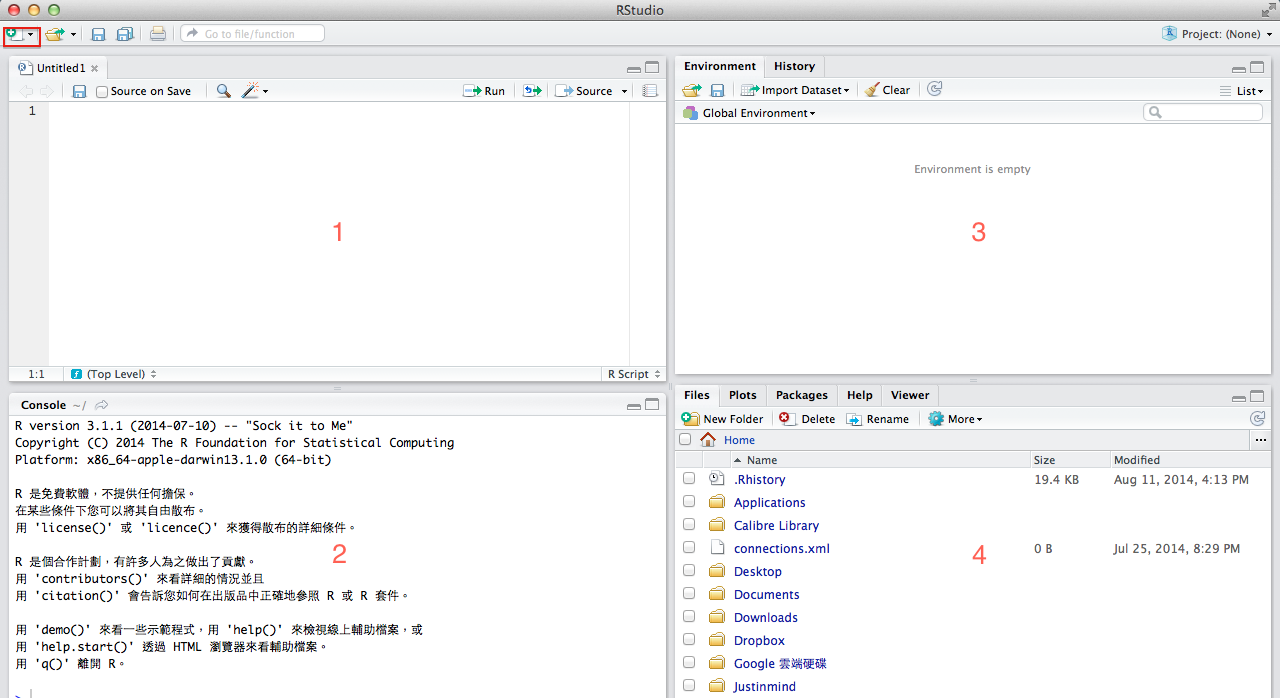Open the New File dropdown arrow
This screenshot has width=1280, height=698.
click(x=31, y=34)
